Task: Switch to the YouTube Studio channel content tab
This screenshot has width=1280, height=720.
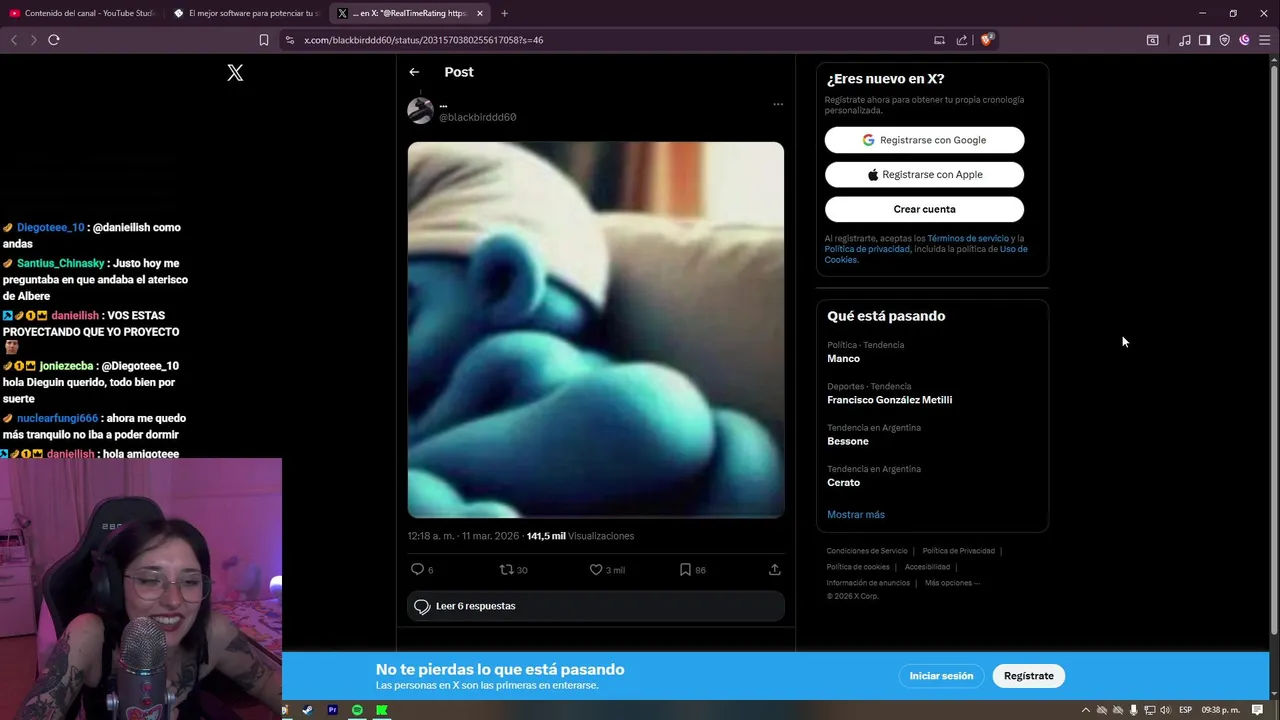Action: point(82,13)
